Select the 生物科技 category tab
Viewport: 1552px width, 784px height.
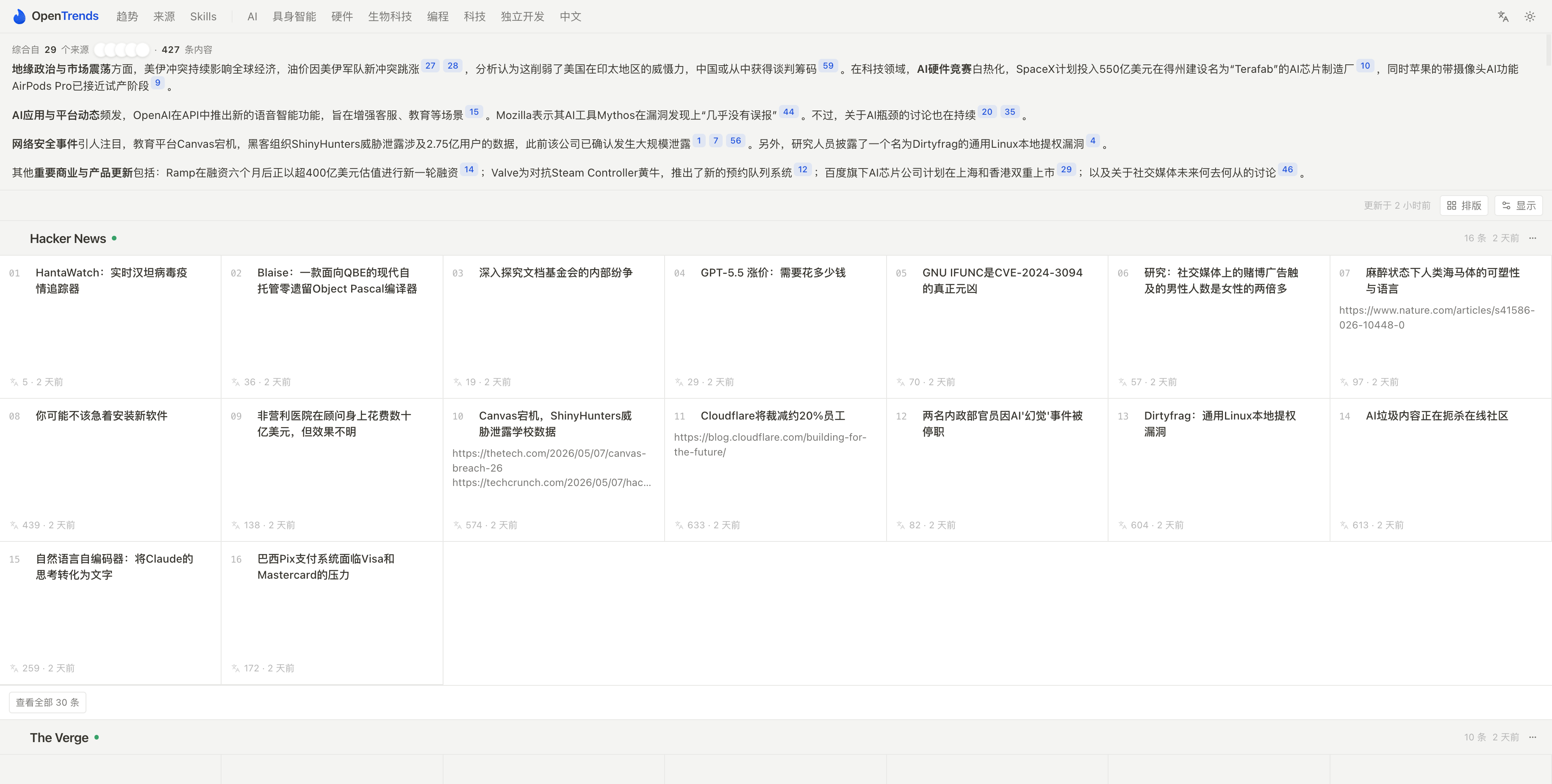click(390, 16)
